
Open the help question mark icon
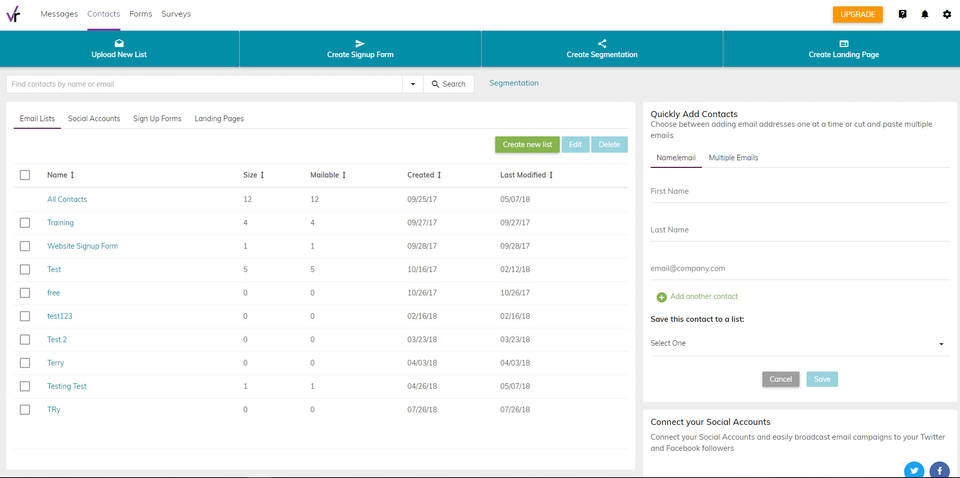903,14
